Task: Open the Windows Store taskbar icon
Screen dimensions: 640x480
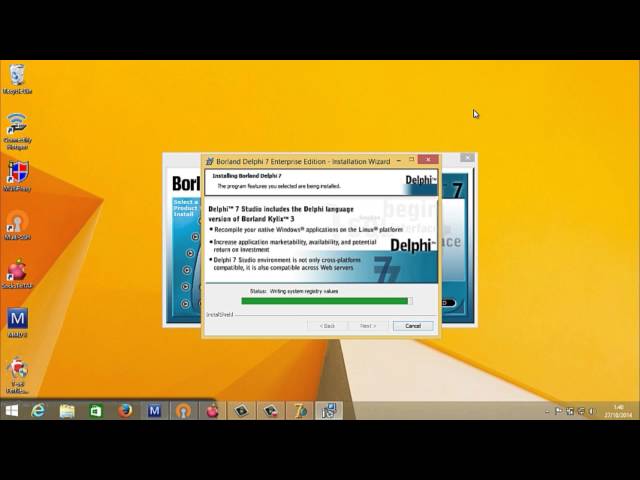Action: point(96,411)
